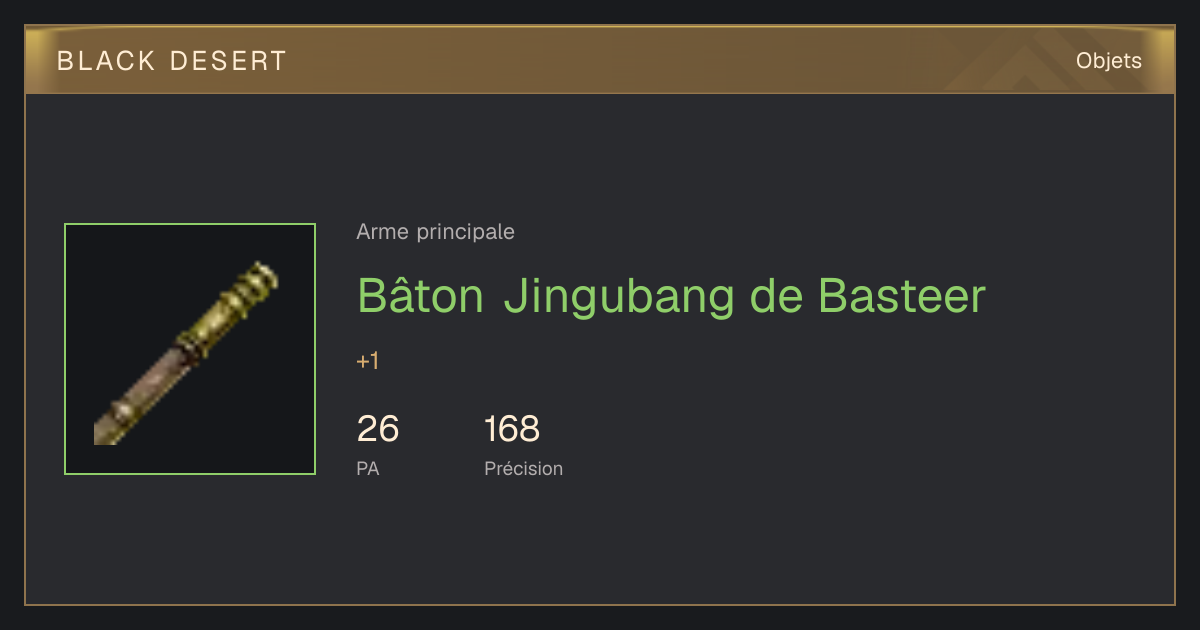Open the Bâton Jingubang de Basteer title
Image resolution: width=1200 pixels, height=630 pixels.
coord(671,295)
